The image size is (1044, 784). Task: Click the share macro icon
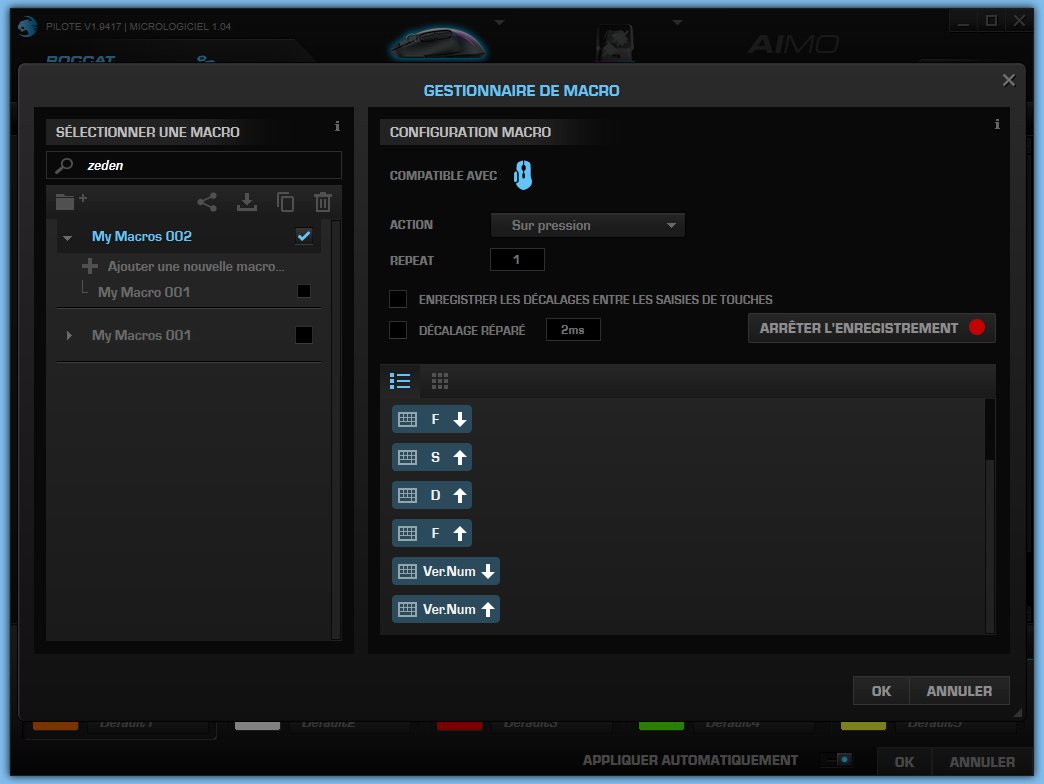[x=207, y=201]
